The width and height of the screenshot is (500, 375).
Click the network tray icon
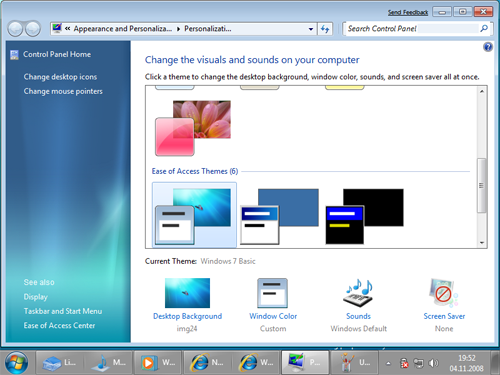(419, 363)
